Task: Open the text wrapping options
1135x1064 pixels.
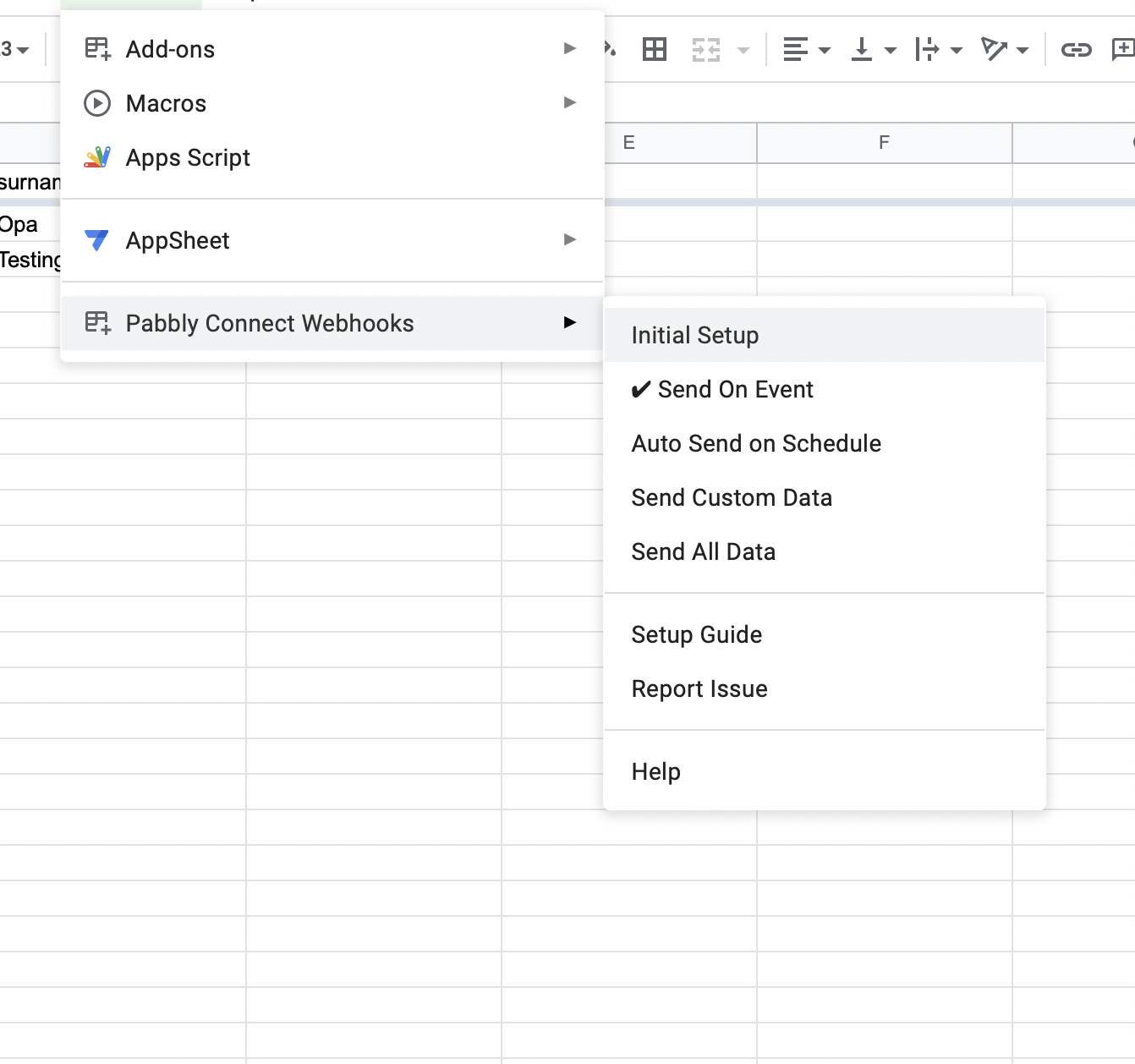Action: 938,49
